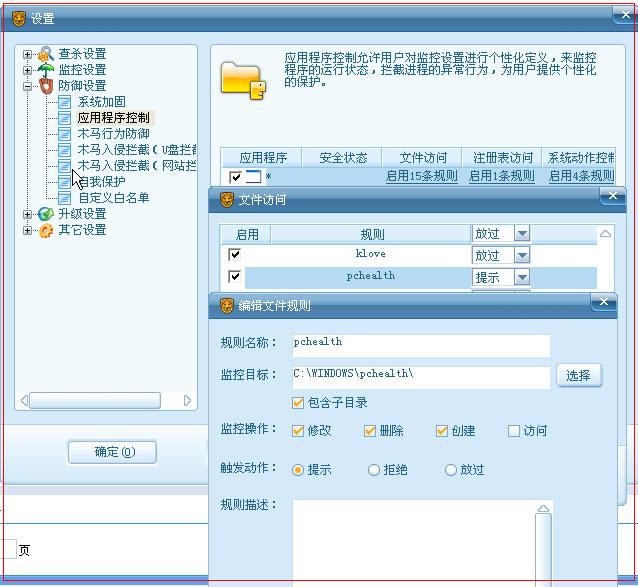Click the tree panel scroll-right arrow
Screen dimensions: 638x587
pos(187,401)
